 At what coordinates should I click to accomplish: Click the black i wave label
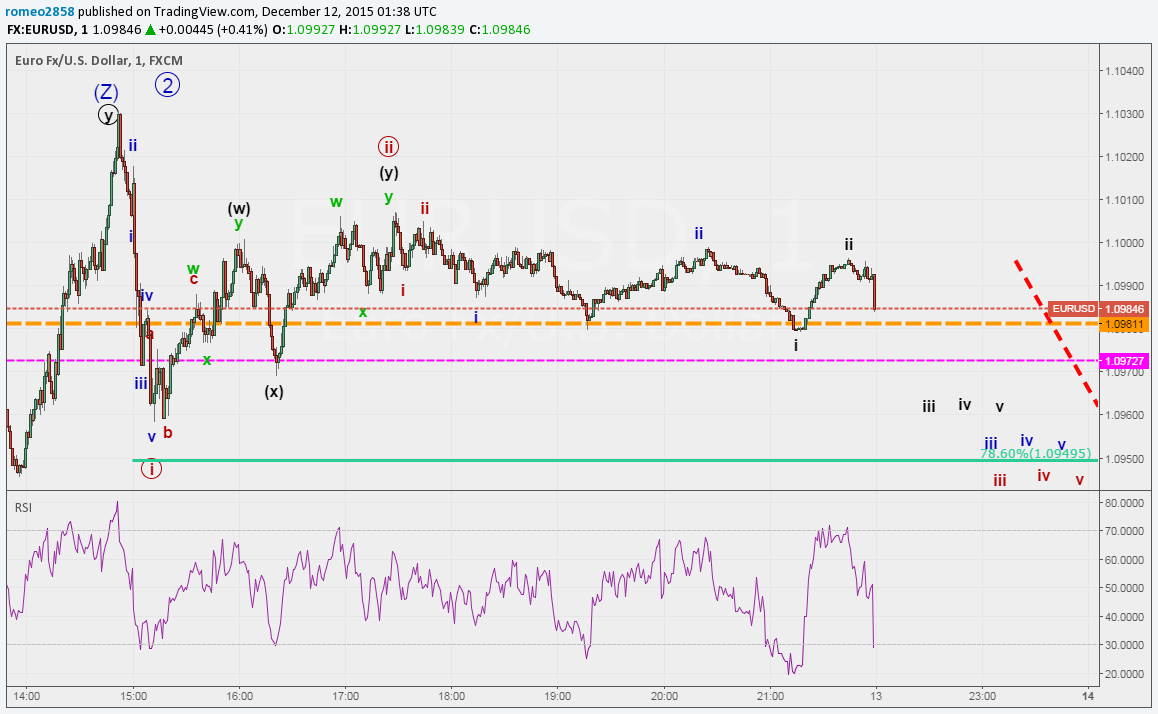(x=795, y=345)
